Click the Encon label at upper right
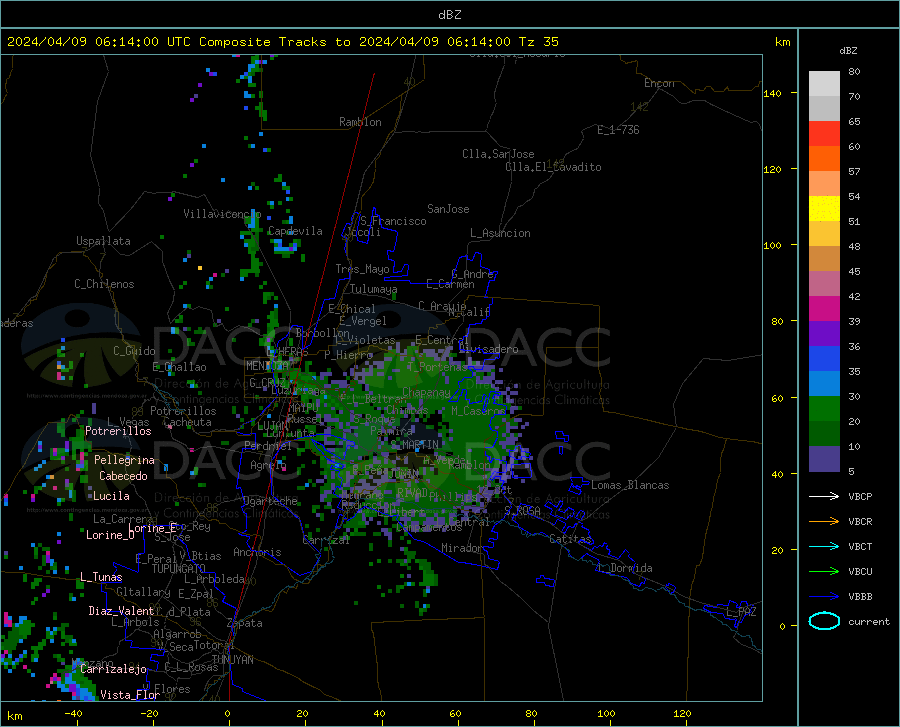900x727 pixels. [659, 83]
